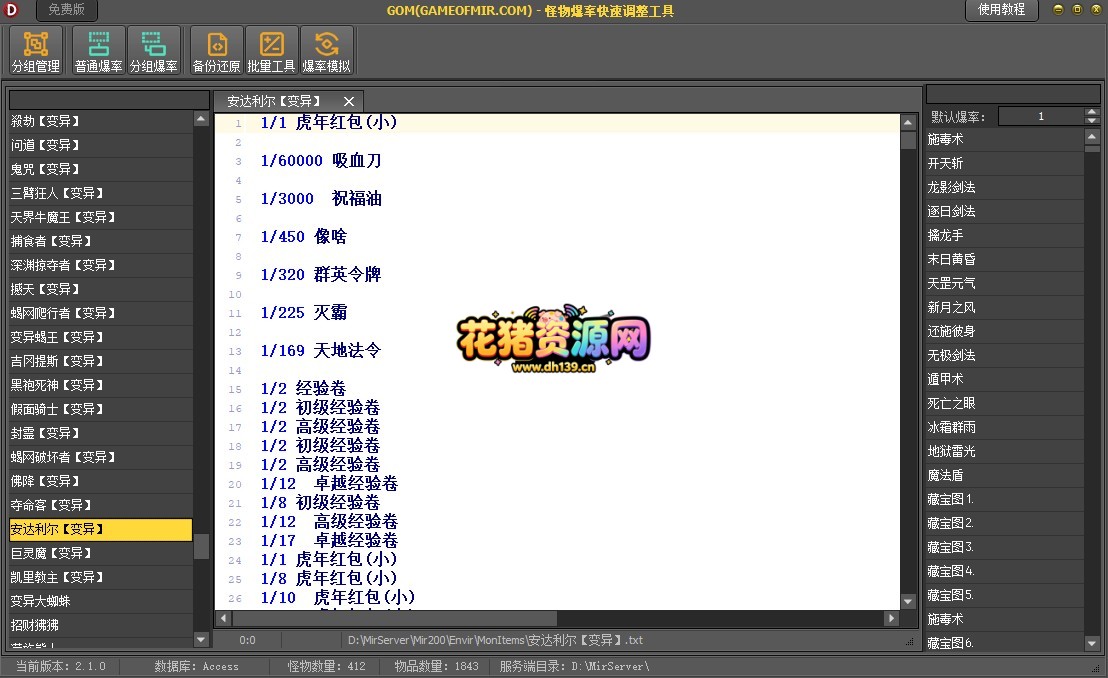Open the 批量工具 batch tool
1108x678 pixels.
coord(271,51)
